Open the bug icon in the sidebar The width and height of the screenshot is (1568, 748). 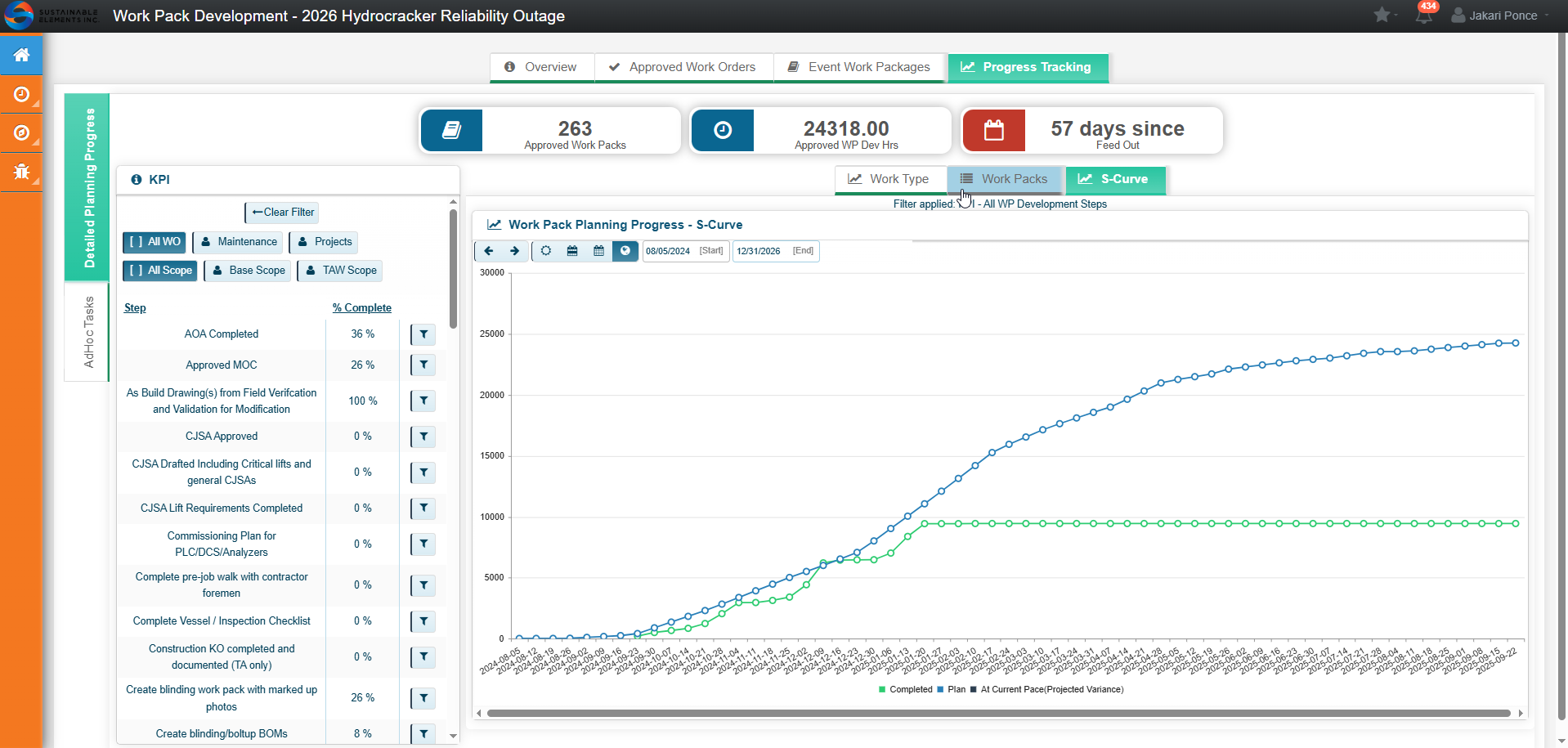[x=21, y=172]
